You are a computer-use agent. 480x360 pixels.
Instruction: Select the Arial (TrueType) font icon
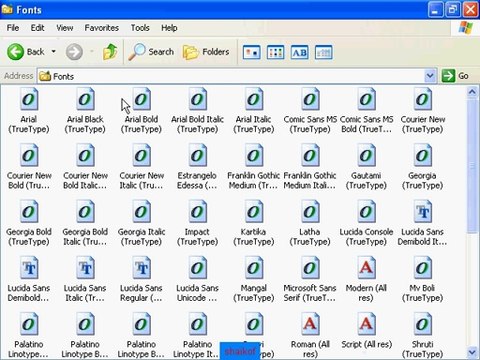[29, 99]
